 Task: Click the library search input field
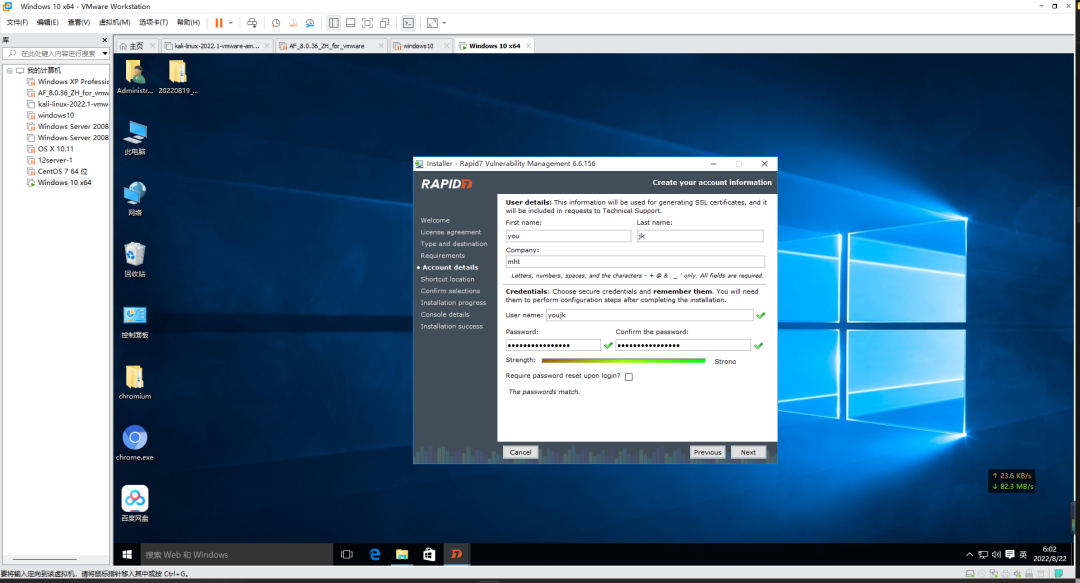pos(54,53)
